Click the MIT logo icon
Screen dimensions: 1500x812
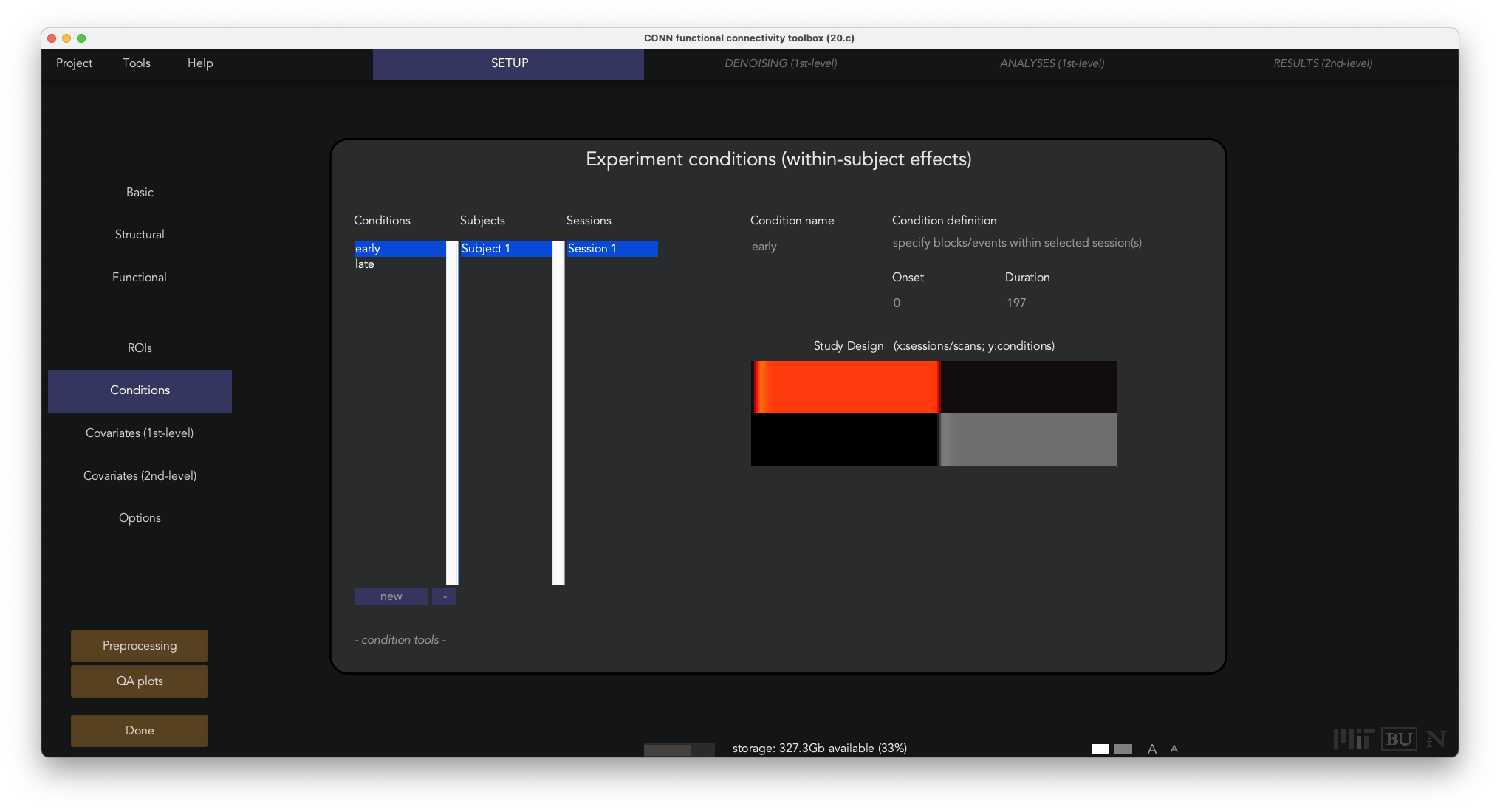tap(1353, 739)
